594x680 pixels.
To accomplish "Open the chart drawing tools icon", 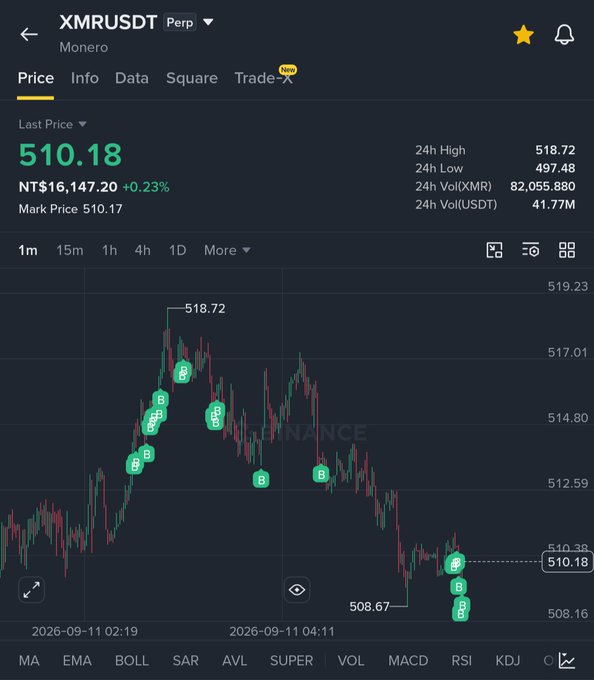I will (x=494, y=250).
